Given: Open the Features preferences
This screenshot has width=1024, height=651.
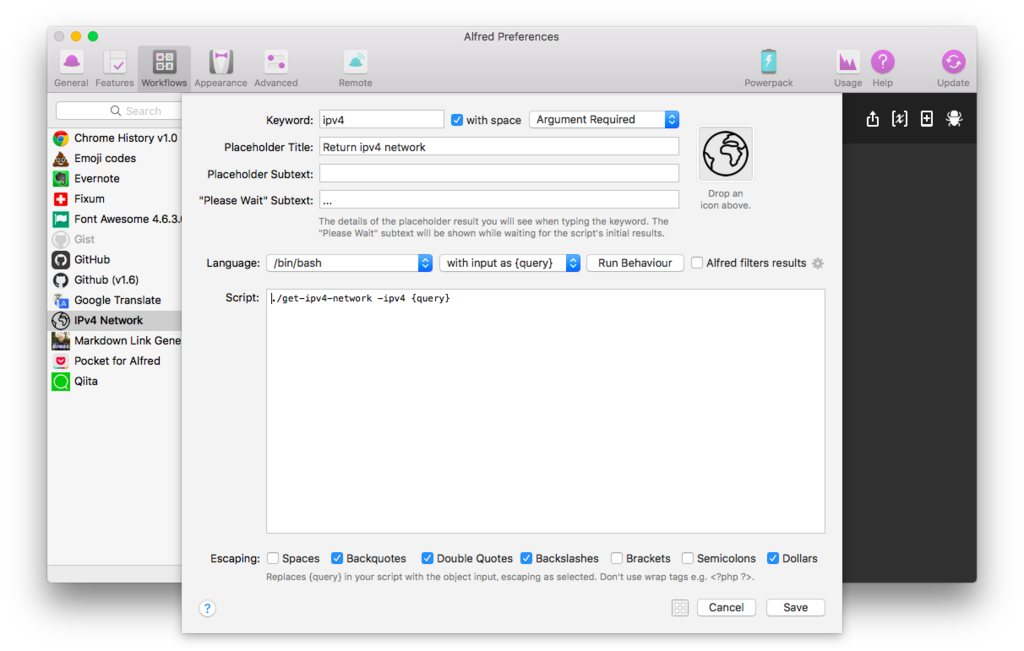Looking at the screenshot, I should (114, 69).
